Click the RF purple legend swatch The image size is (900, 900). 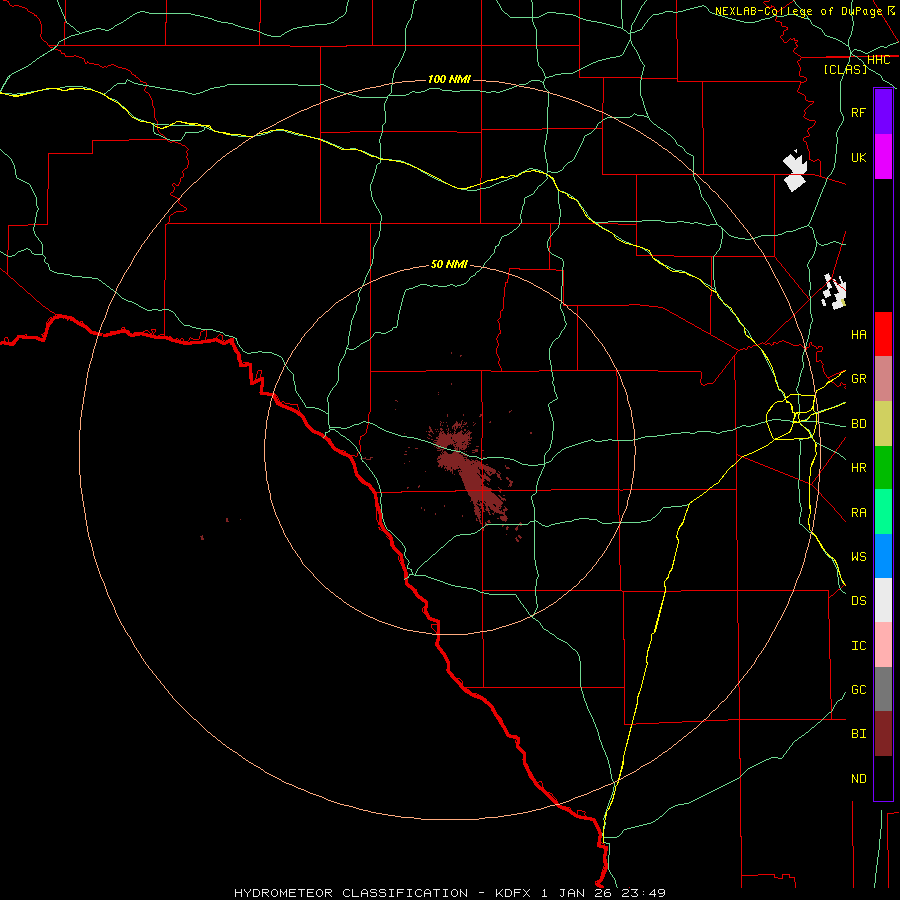(x=883, y=112)
